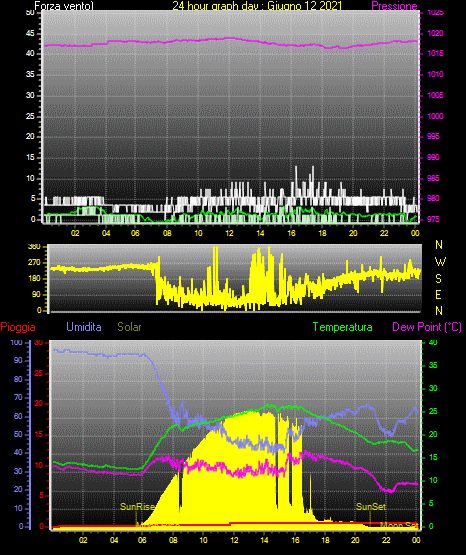Click the 'SunRise' marker label
The height and width of the screenshot is (555, 466).
[137, 507]
